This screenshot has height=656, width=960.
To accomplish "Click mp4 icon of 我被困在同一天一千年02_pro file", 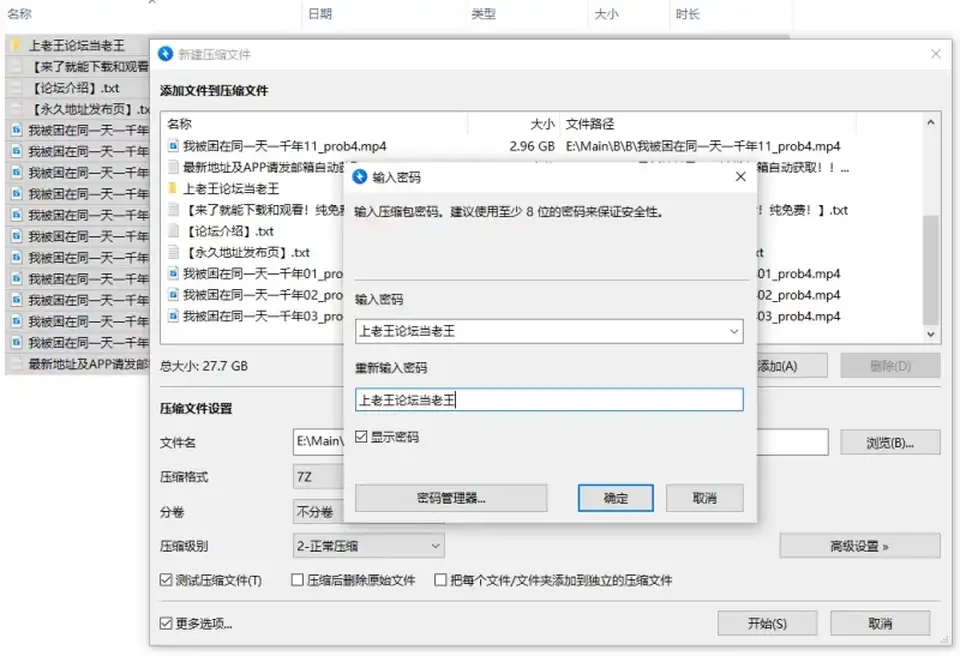I will [173, 295].
